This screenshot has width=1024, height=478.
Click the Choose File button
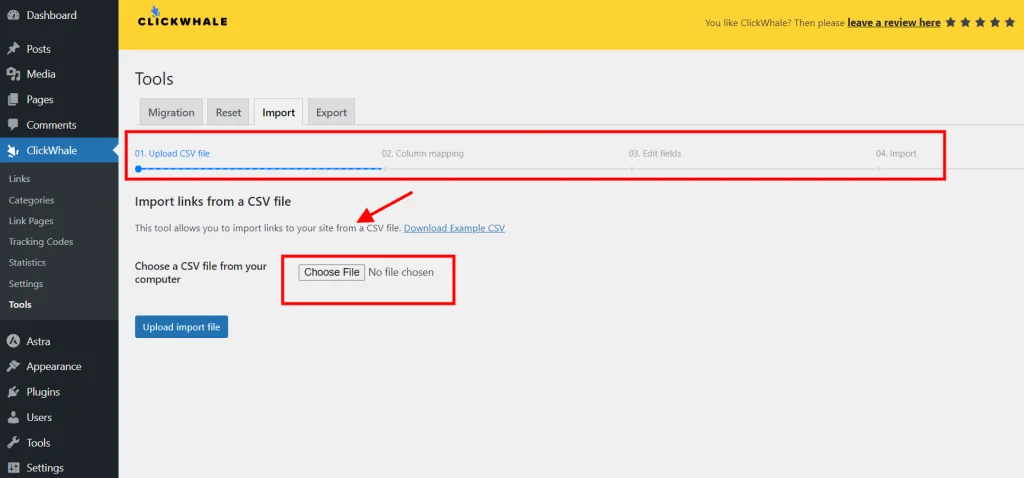(x=331, y=272)
